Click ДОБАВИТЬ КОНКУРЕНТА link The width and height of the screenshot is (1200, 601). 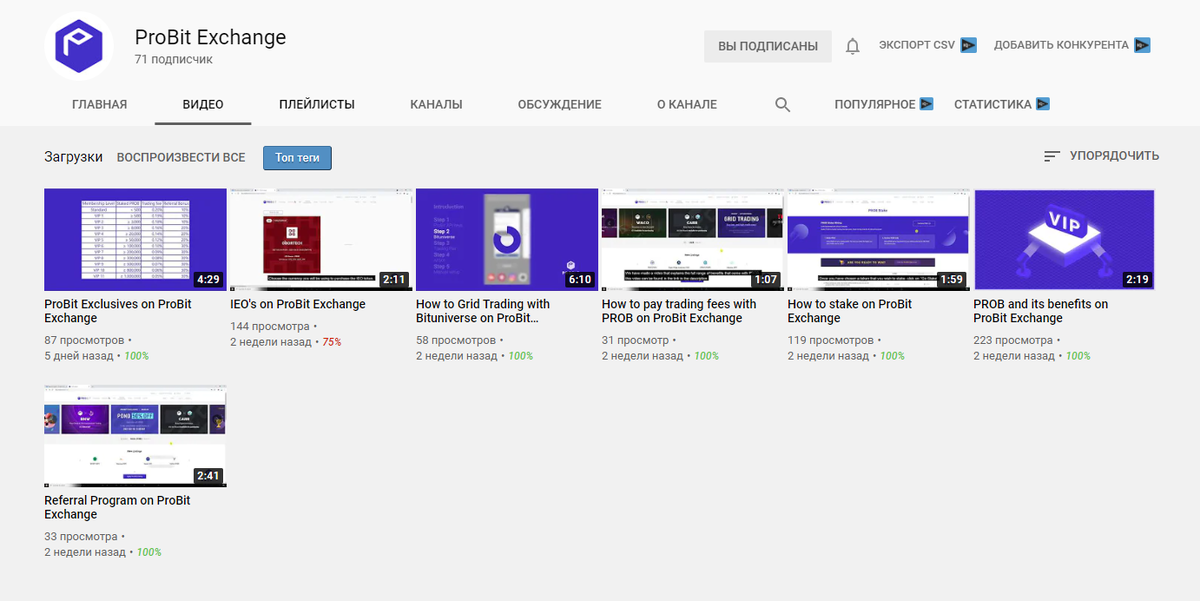pyautogui.click(x=1061, y=45)
